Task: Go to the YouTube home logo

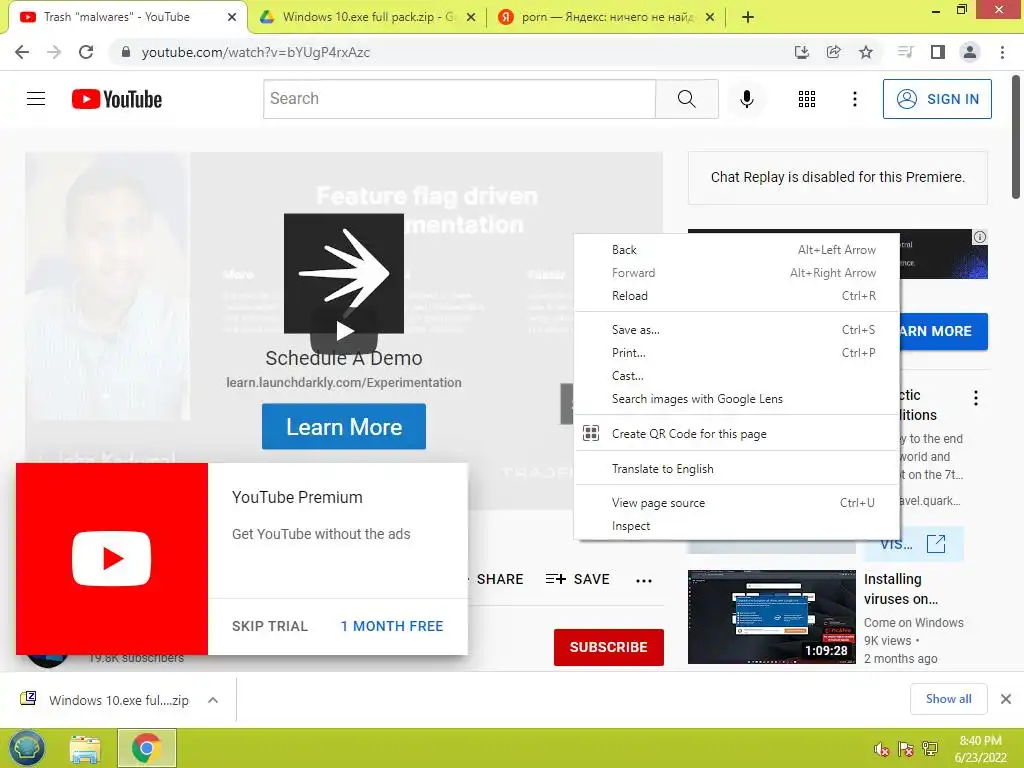Action: 117,99
